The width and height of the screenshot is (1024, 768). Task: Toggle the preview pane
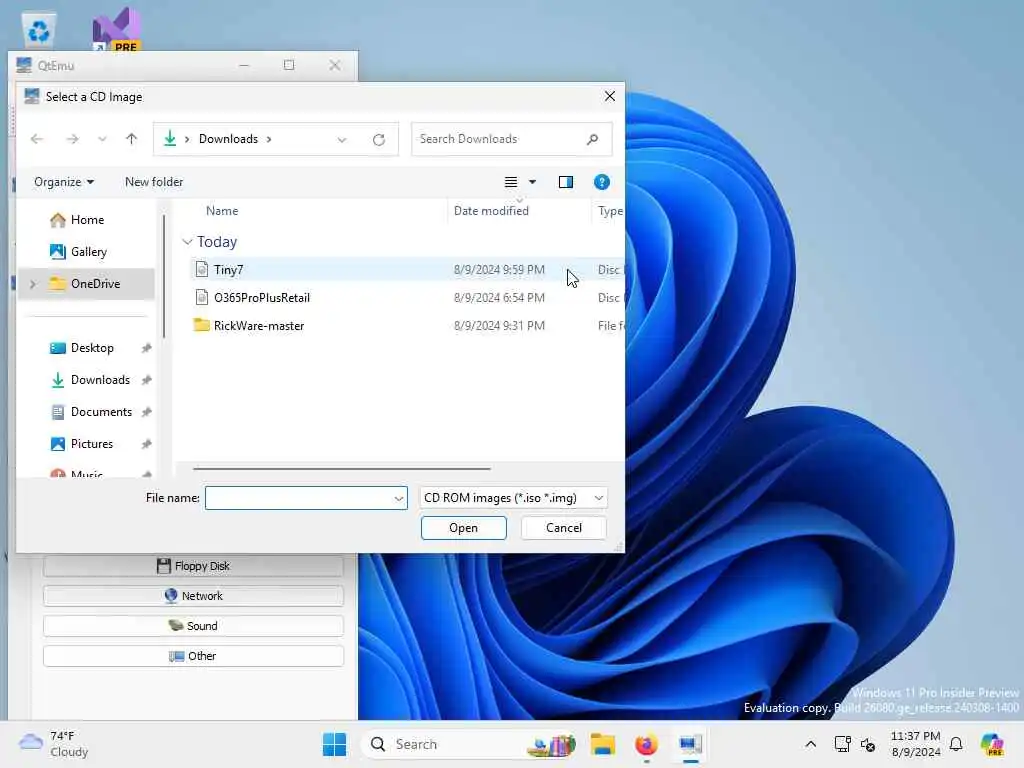click(566, 182)
